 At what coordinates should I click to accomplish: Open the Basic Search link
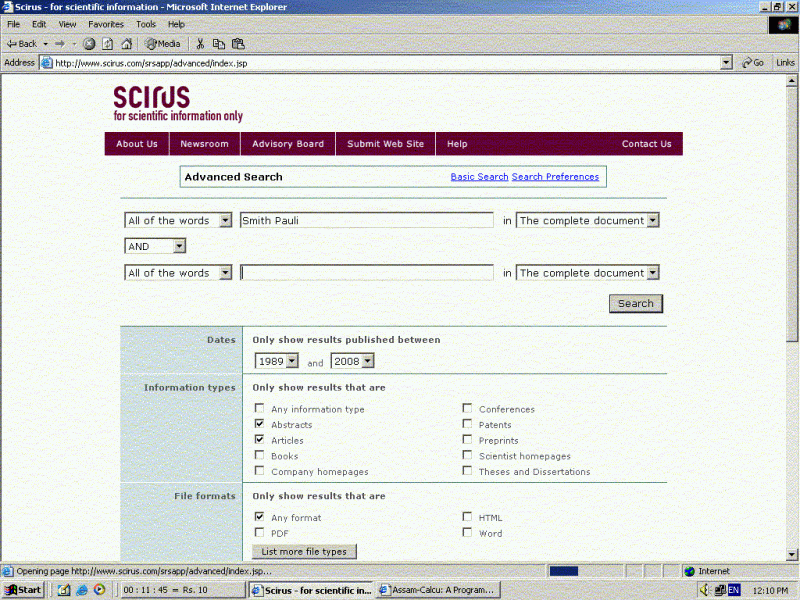coord(479,177)
